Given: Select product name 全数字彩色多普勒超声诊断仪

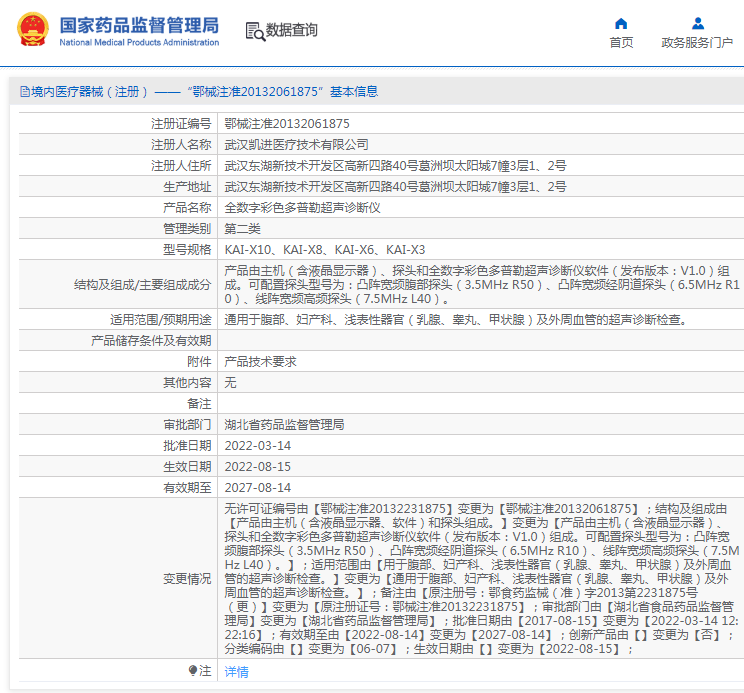Looking at the screenshot, I should (302, 208).
